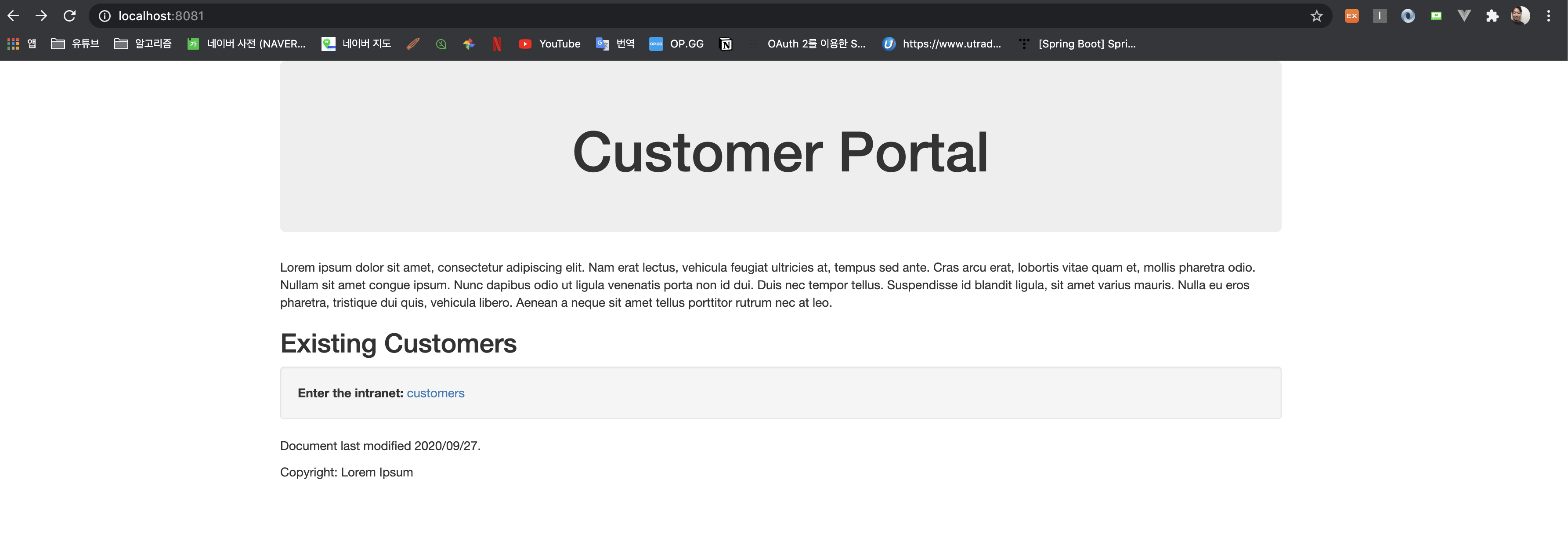Viewport: 1568px width, 538px height.
Task: Click the site information icon
Action: (105, 16)
